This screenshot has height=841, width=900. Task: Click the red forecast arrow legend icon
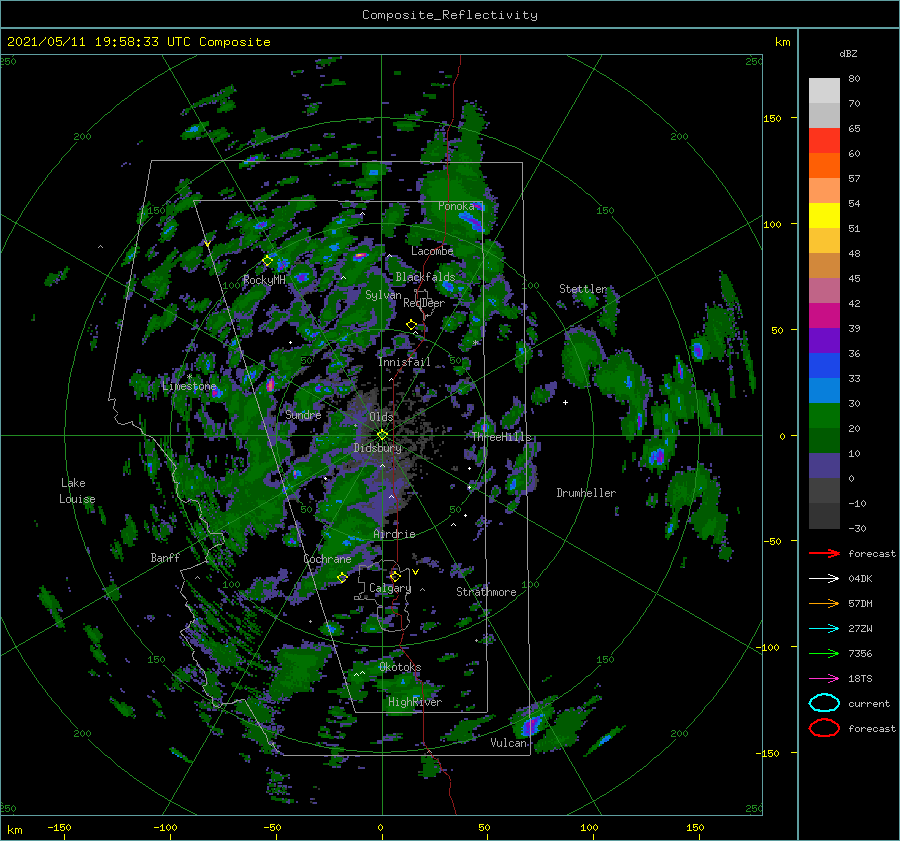[x=824, y=553]
